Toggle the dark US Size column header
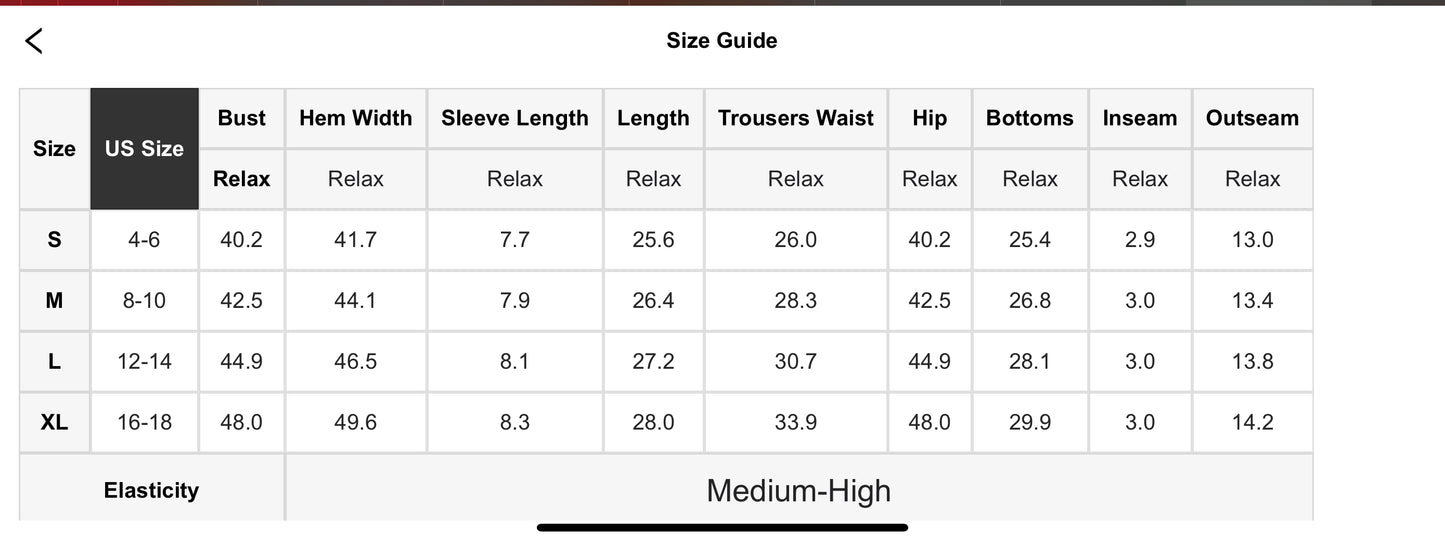The height and width of the screenshot is (544, 1445). pos(144,149)
